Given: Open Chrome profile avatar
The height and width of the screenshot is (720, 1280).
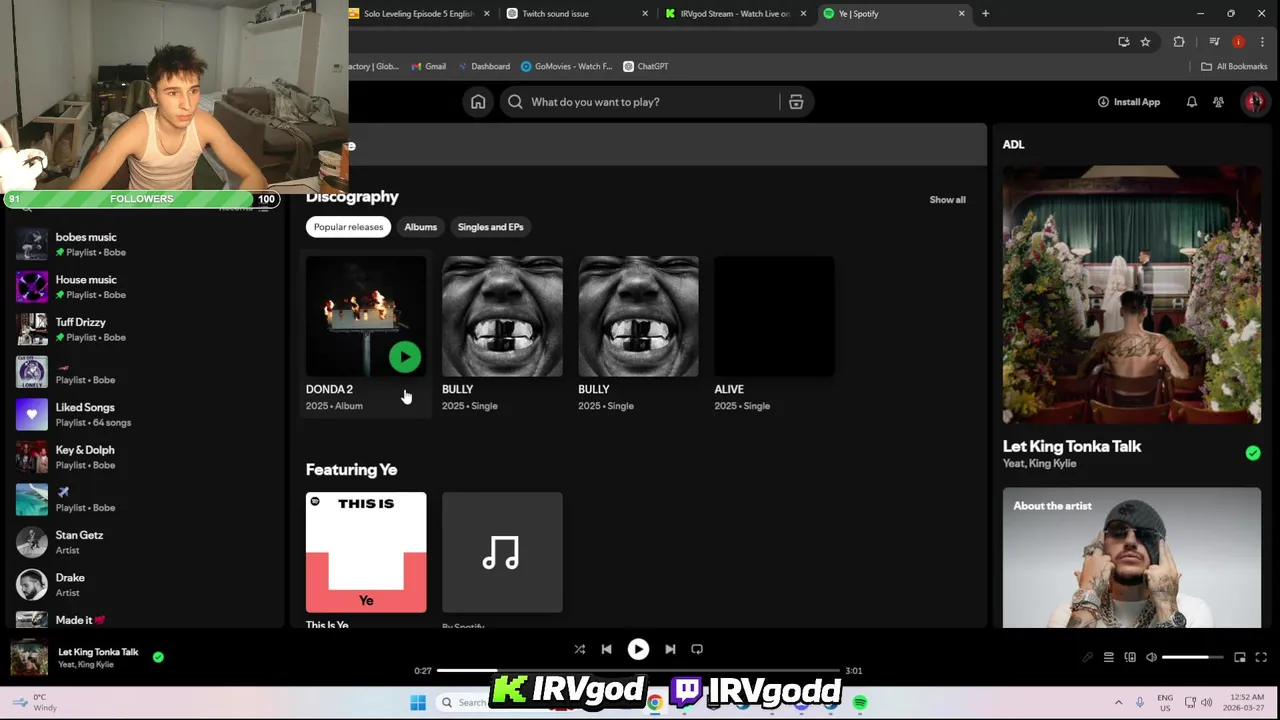Looking at the screenshot, I should coord(1238,42).
